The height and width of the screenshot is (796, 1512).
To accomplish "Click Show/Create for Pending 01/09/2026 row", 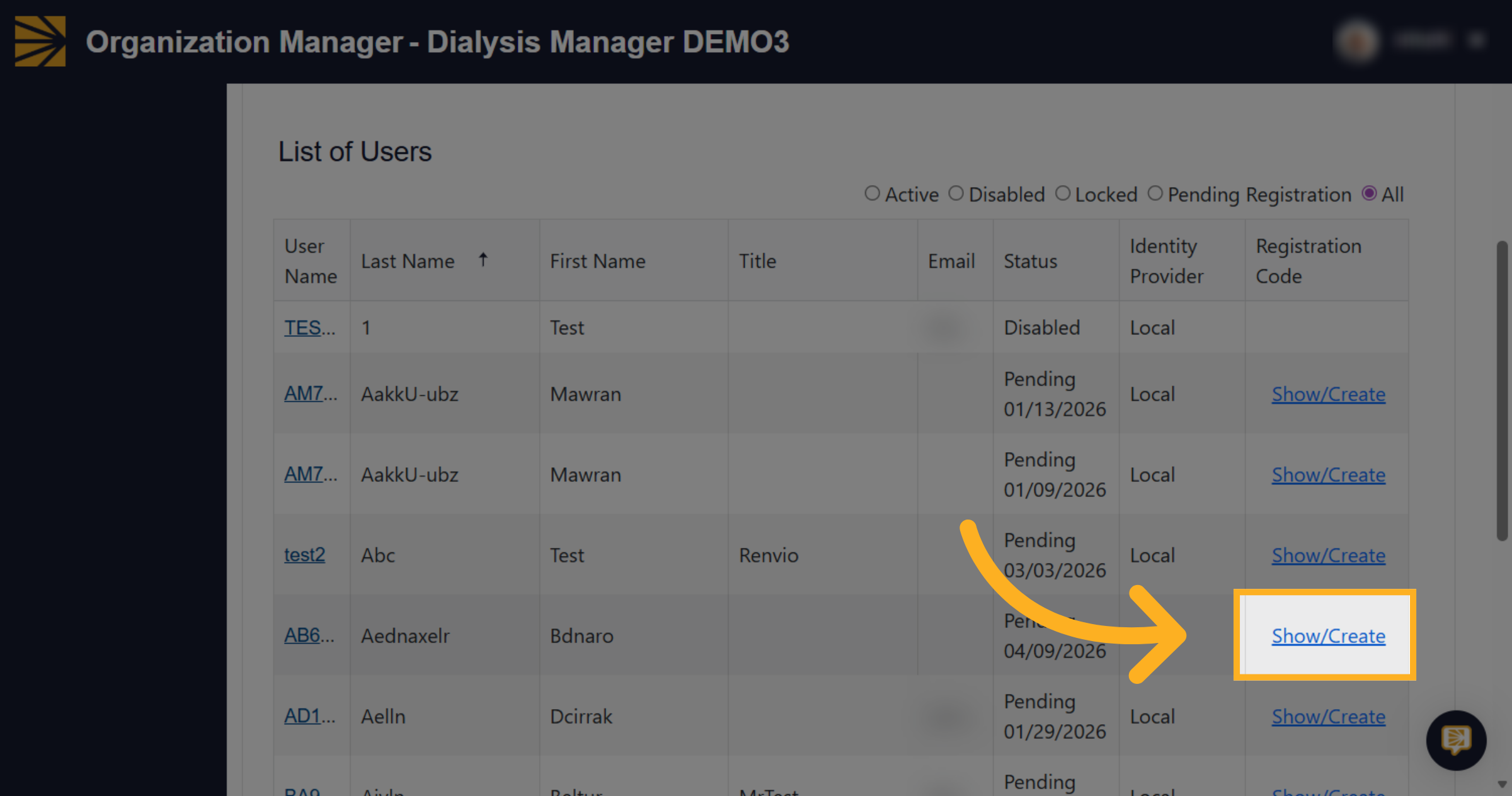I will coord(1328,475).
